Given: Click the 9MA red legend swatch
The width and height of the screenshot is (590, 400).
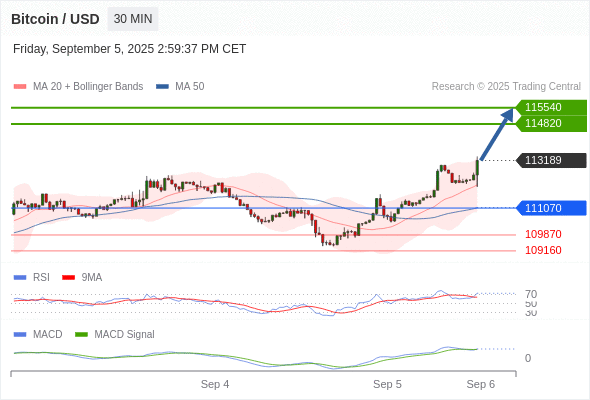Looking at the screenshot, I should (68, 278).
